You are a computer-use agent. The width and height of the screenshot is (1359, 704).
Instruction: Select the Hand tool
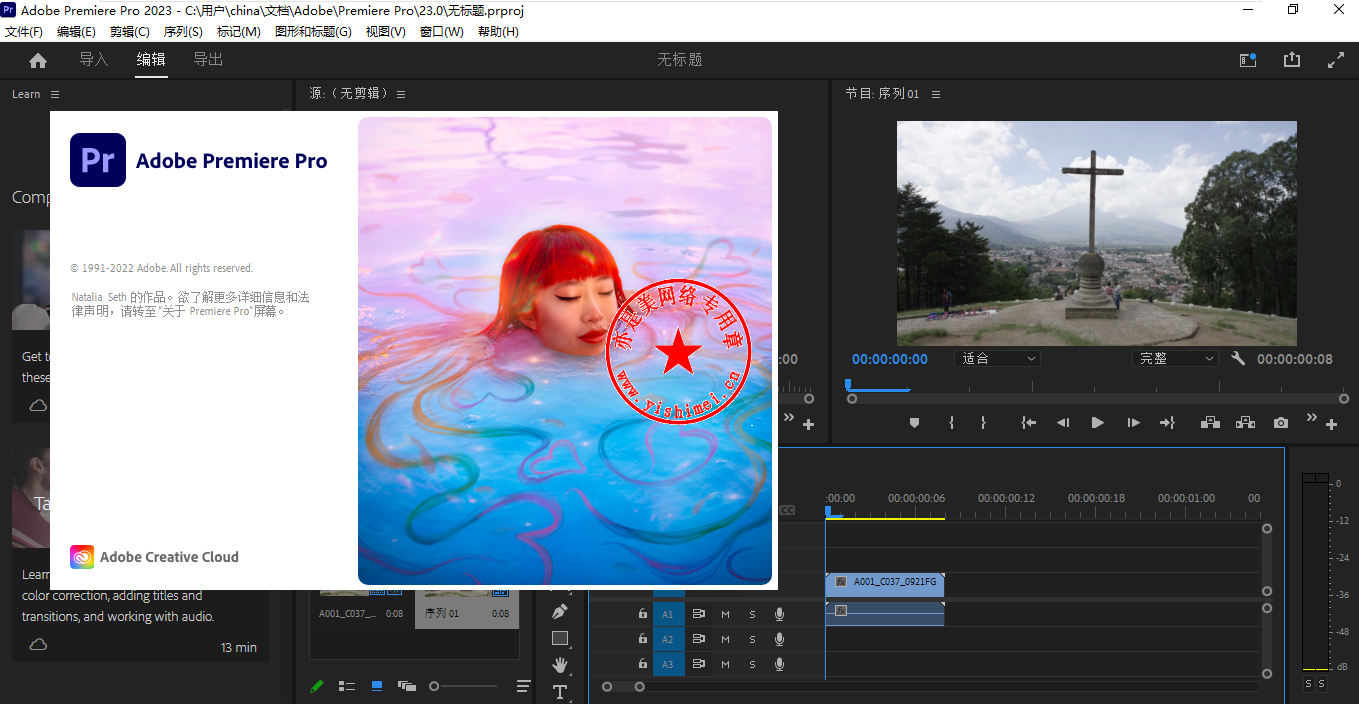point(560,664)
